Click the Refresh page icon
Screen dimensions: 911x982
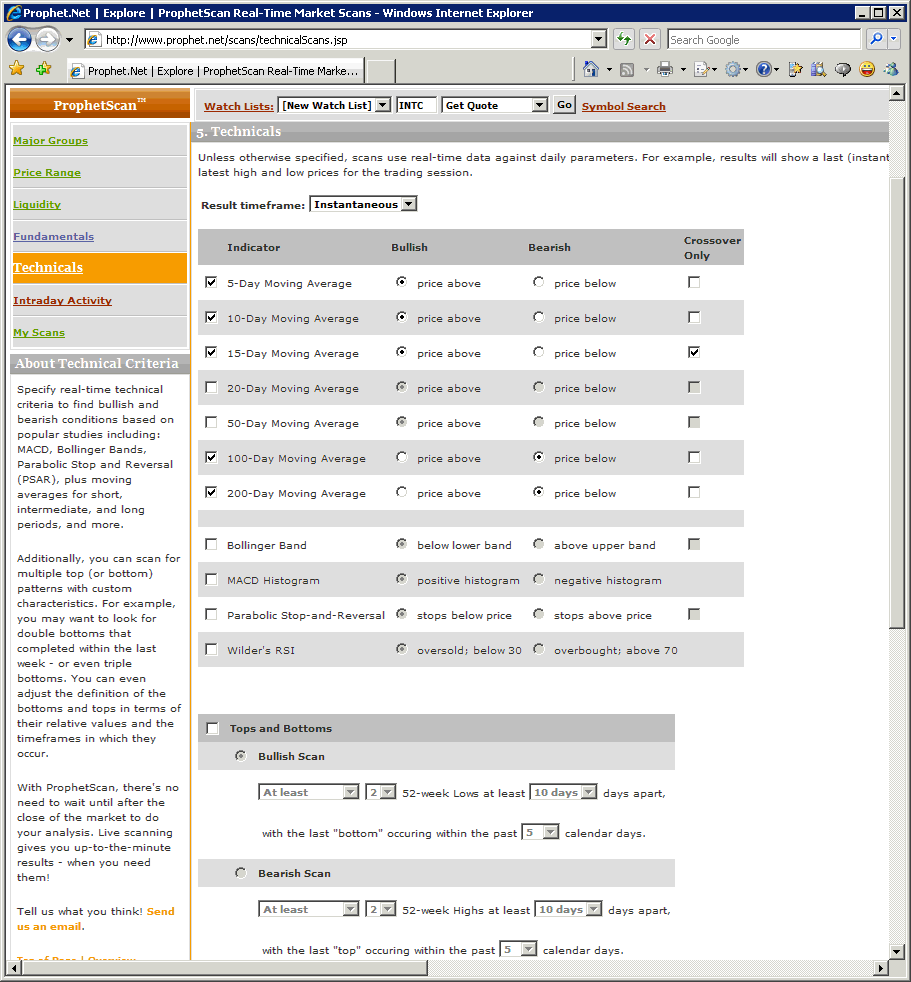[624, 40]
